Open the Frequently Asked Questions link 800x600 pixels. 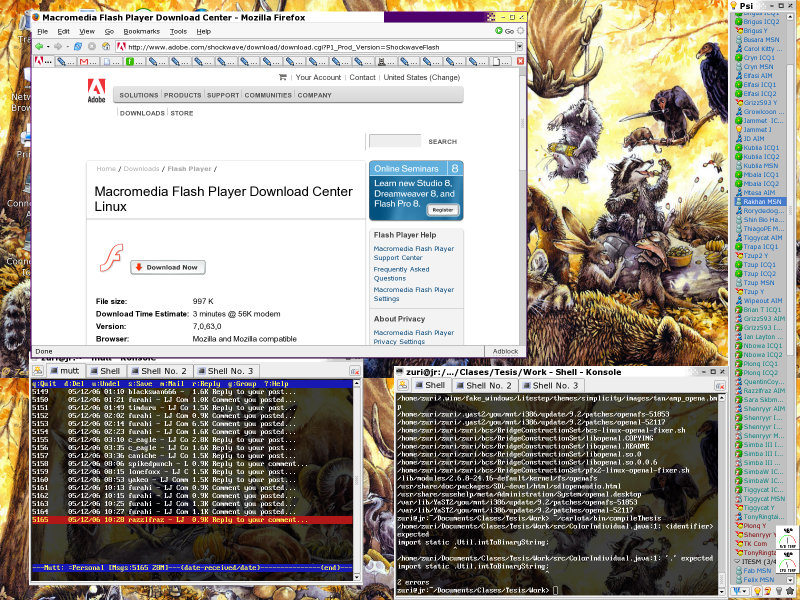402,273
